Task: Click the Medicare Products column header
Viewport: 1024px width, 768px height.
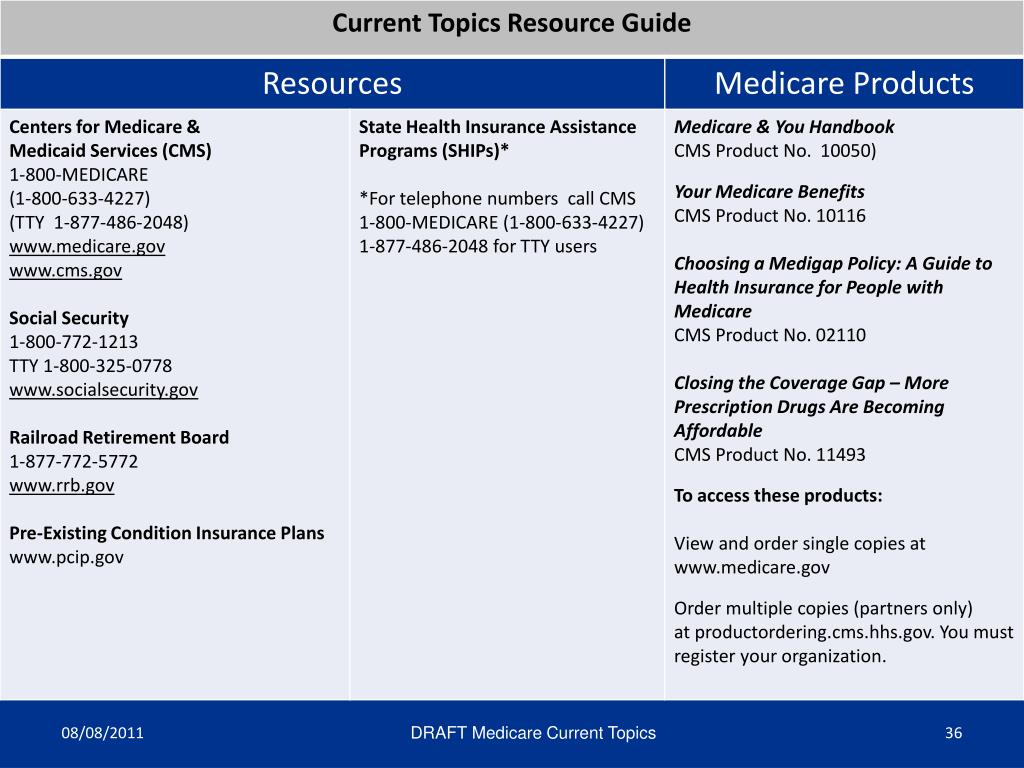Action: (x=844, y=84)
